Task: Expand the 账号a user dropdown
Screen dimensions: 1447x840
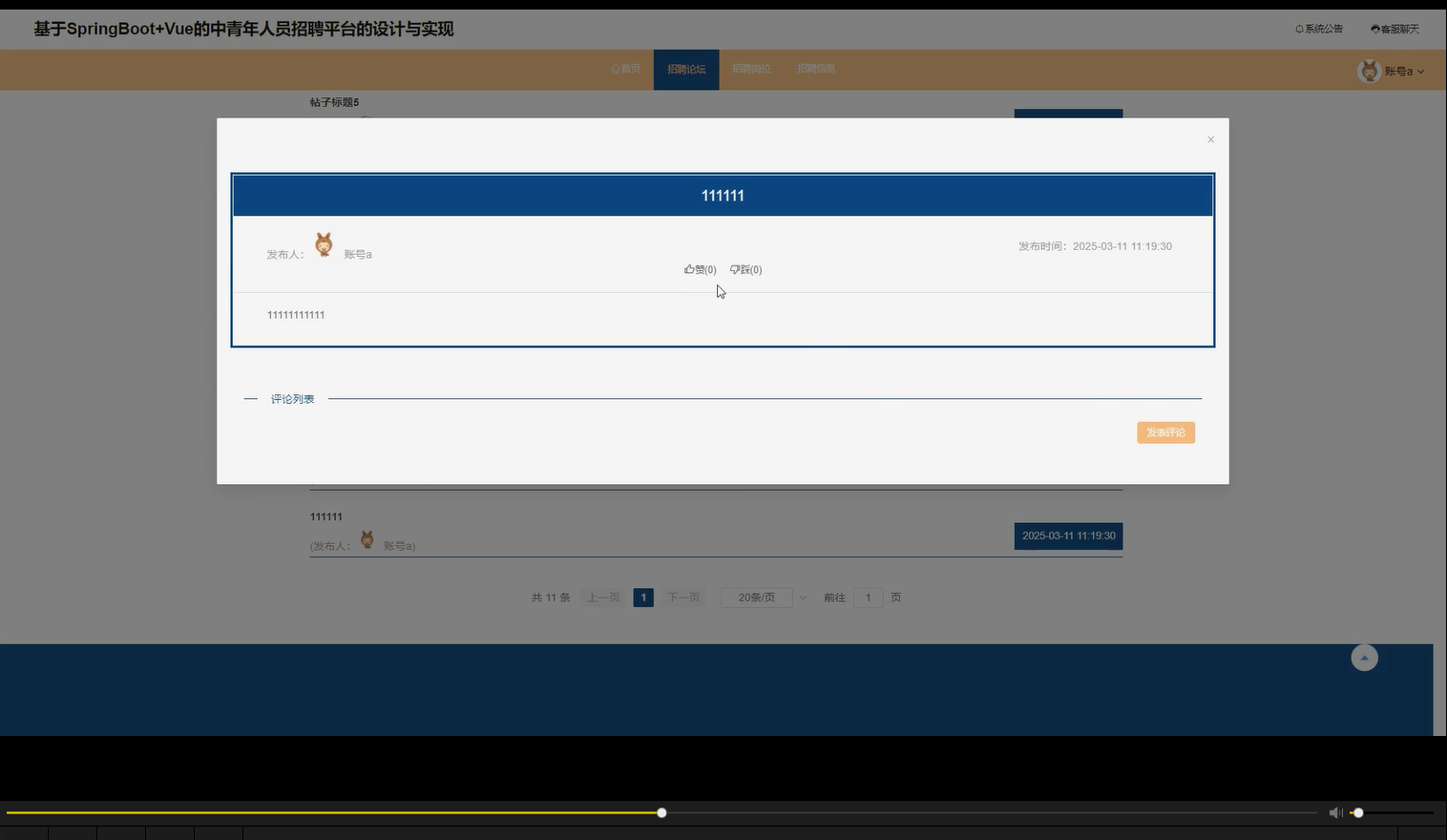Action: tap(1404, 72)
